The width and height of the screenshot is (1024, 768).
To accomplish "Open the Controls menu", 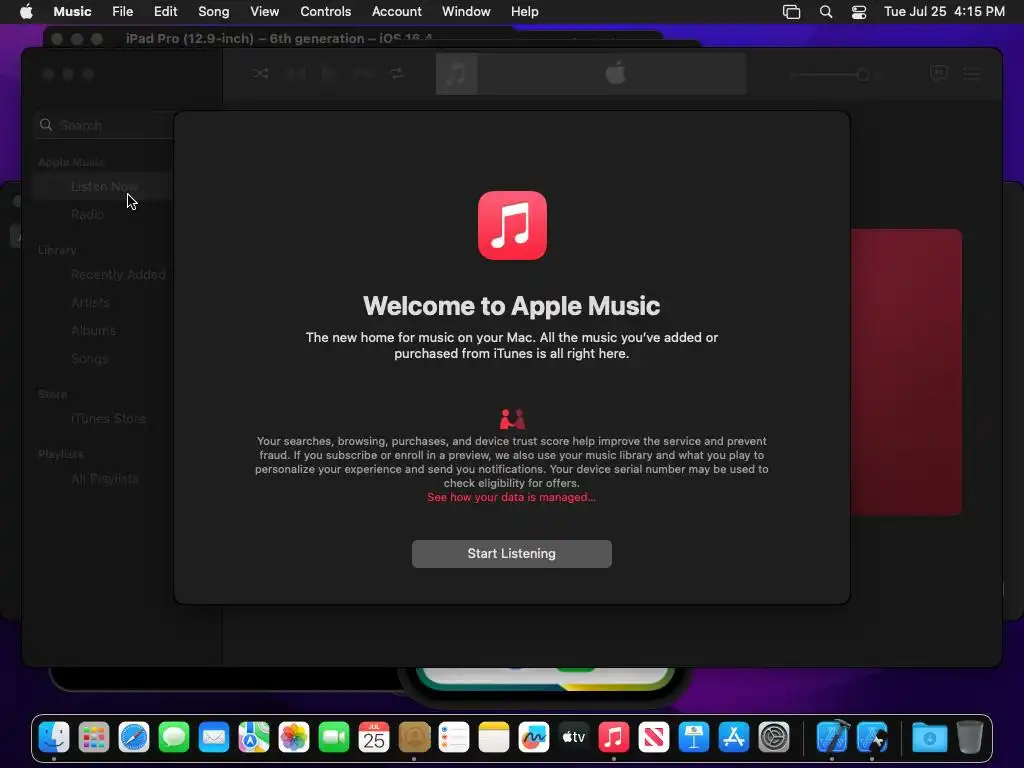I will [x=325, y=12].
